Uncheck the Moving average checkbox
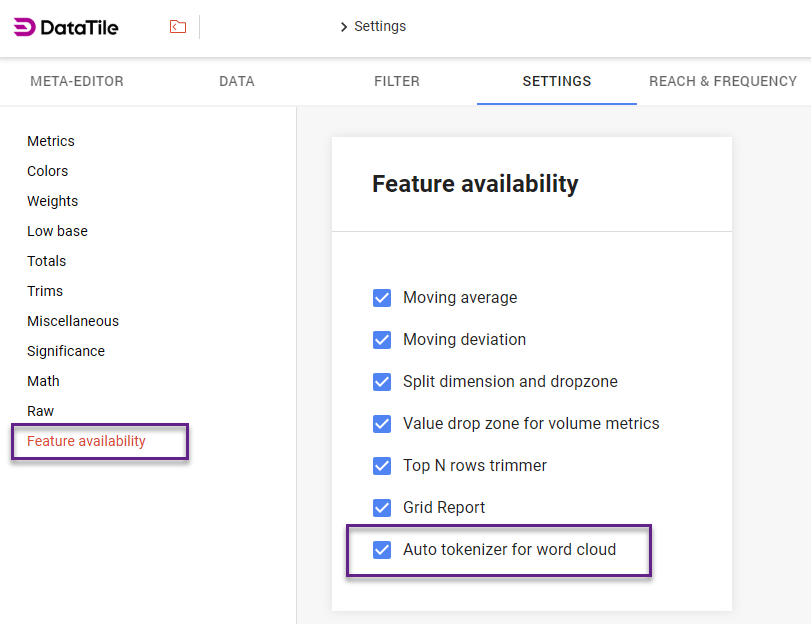Image resolution: width=811 pixels, height=624 pixels. coord(382,298)
